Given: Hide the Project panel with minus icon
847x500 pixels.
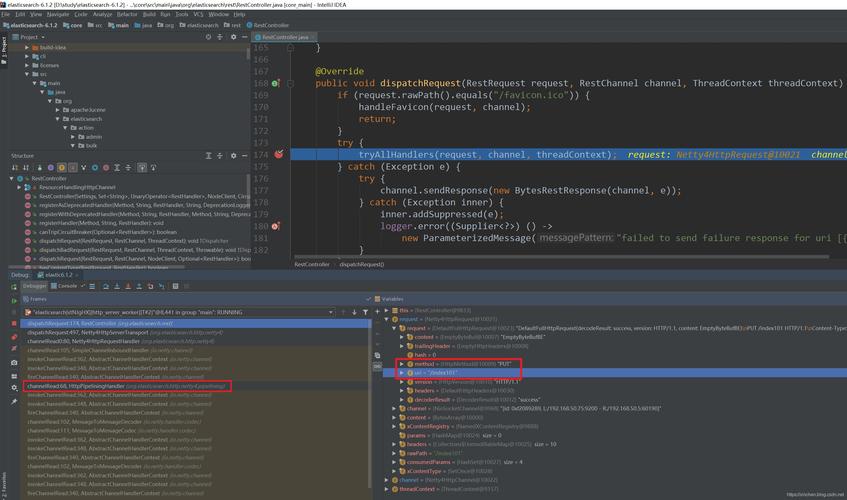Looking at the screenshot, I should click(245, 37).
